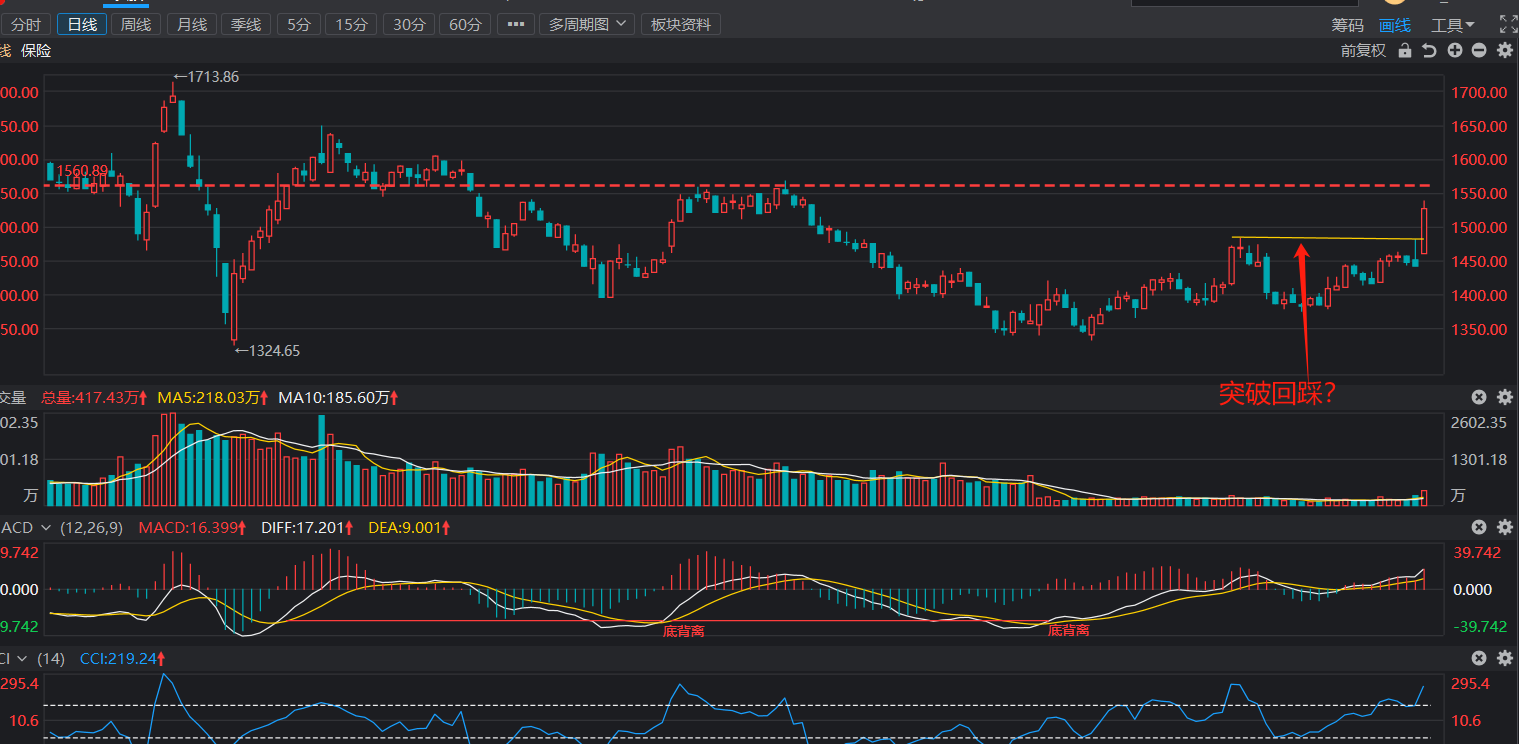
Task: Click the 1324.65 low price label
Action: [x=267, y=350]
